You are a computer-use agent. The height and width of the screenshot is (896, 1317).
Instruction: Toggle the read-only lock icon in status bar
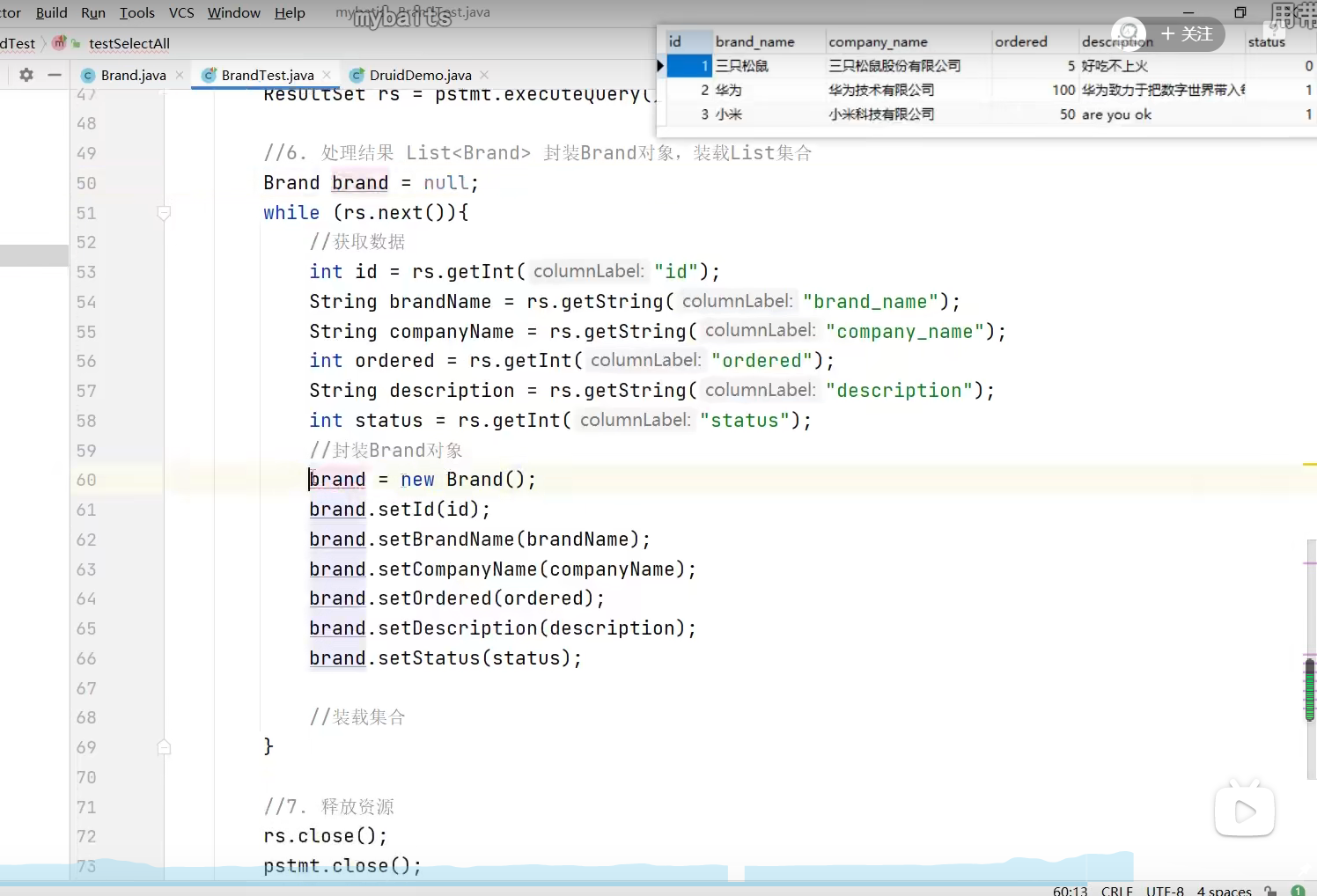1270,891
